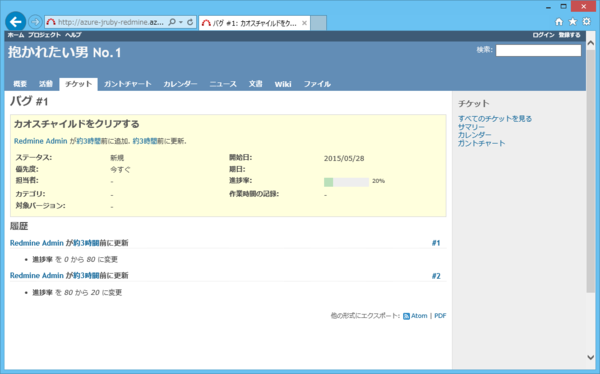The height and width of the screenshot is (374, 600).
Task: Click the scrollbar down arrow
Action: tap(590, 357)
